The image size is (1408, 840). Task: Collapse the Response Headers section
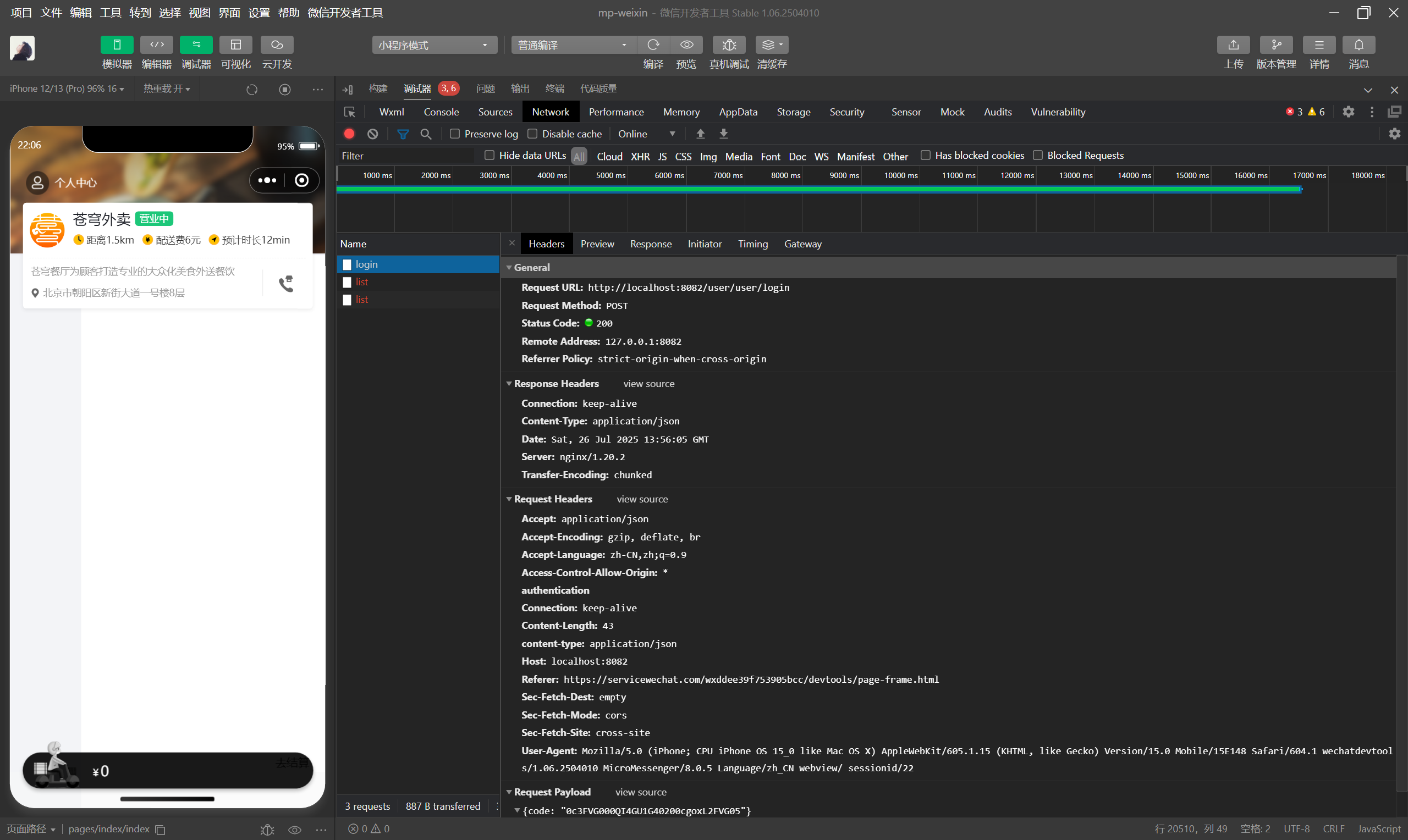[509, 383]
